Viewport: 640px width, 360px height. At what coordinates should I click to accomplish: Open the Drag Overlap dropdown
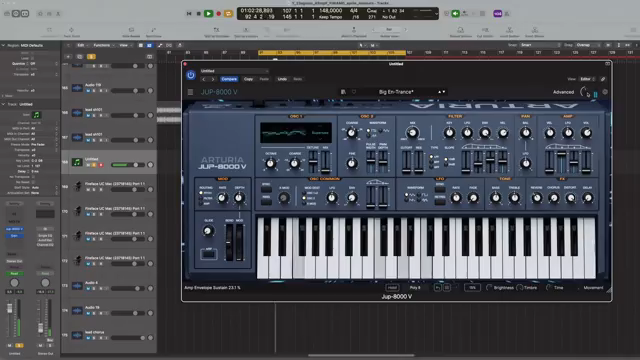(587, 45)
